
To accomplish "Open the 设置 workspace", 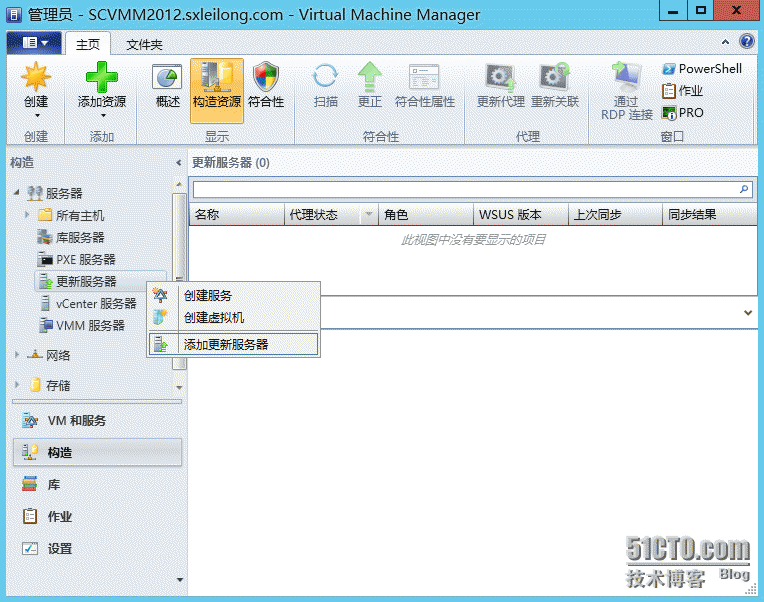I will point(97,548).
